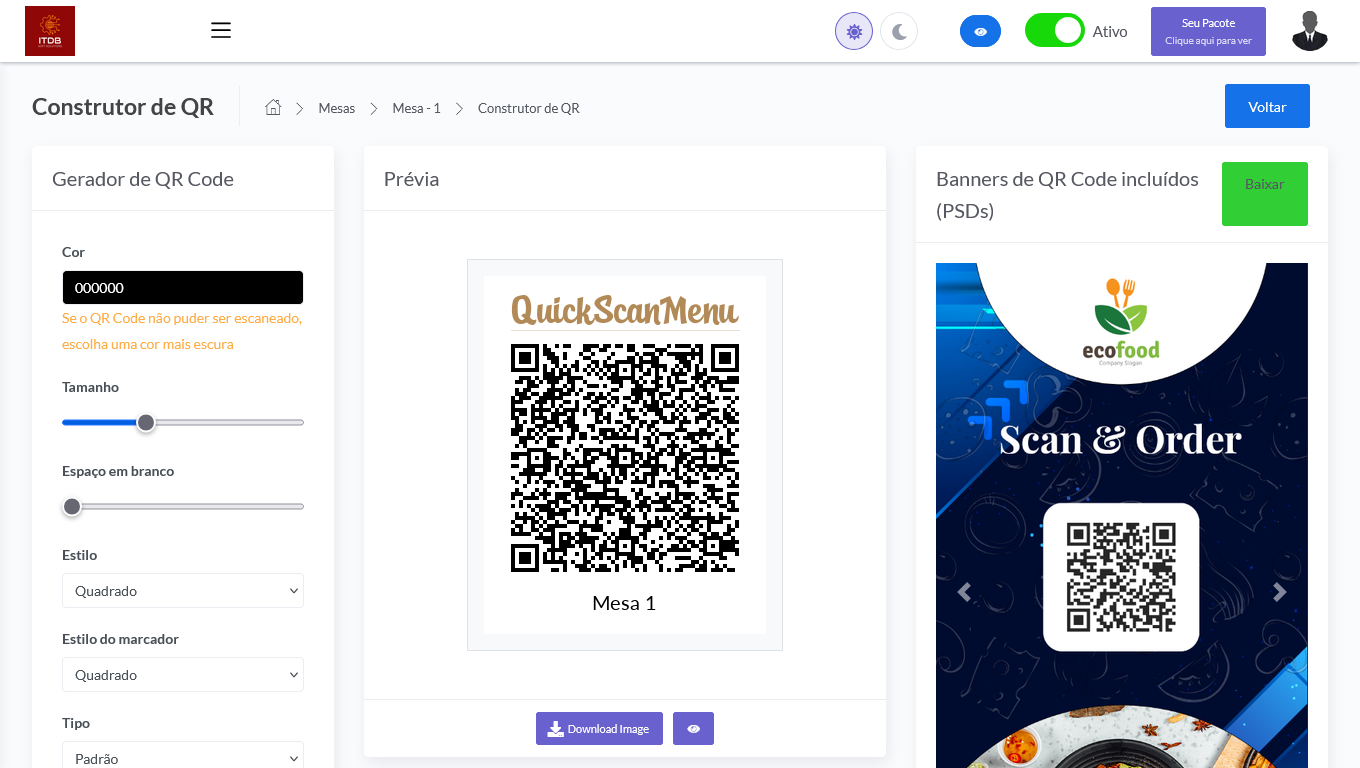
Task: Adjust the Espaço em branco slider handle
Action: (72, 507)
